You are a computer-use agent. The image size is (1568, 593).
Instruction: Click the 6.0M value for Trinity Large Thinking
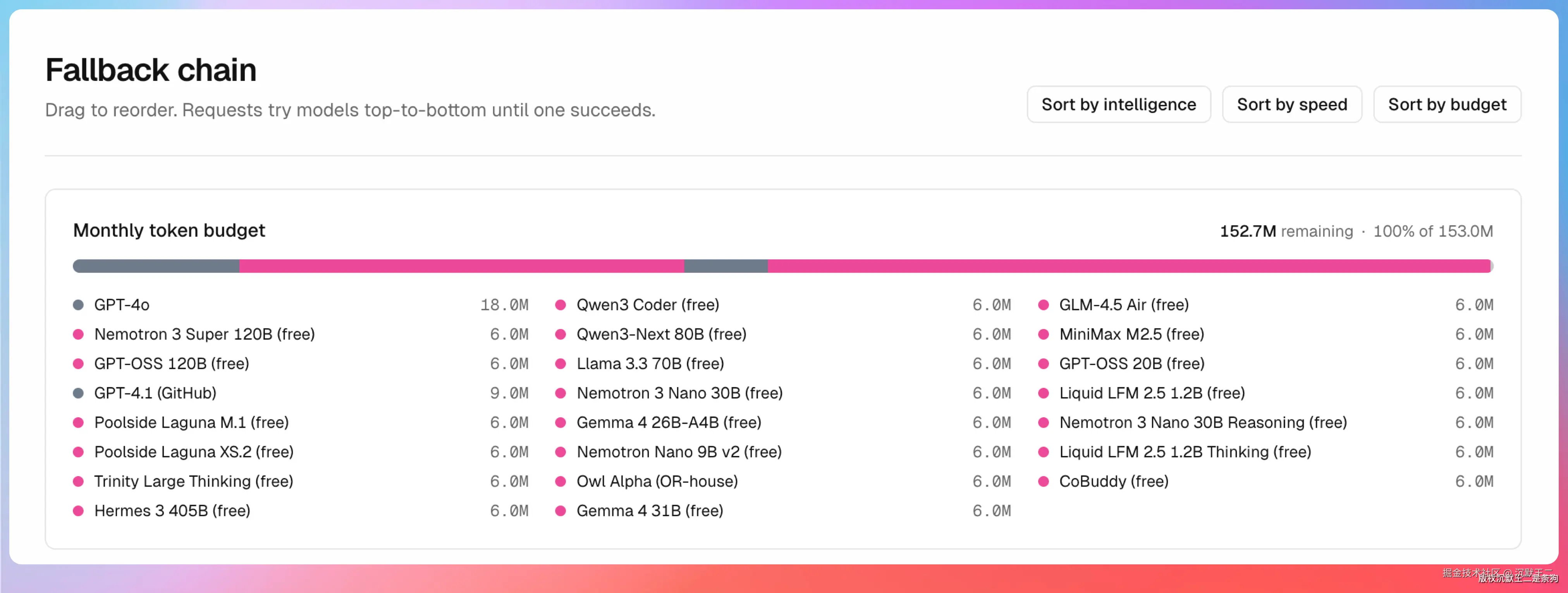(509, 481)
